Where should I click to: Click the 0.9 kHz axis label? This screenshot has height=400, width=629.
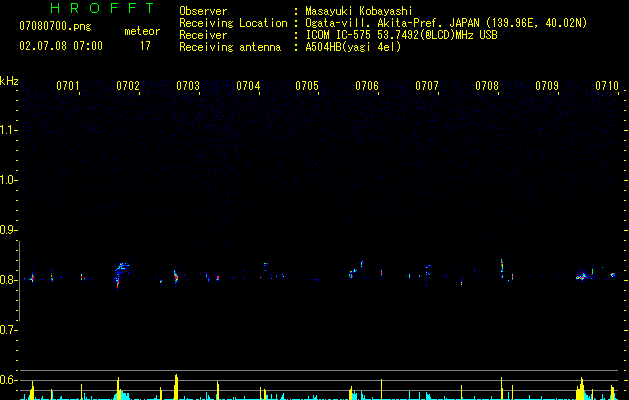click(x=8, y=230)
